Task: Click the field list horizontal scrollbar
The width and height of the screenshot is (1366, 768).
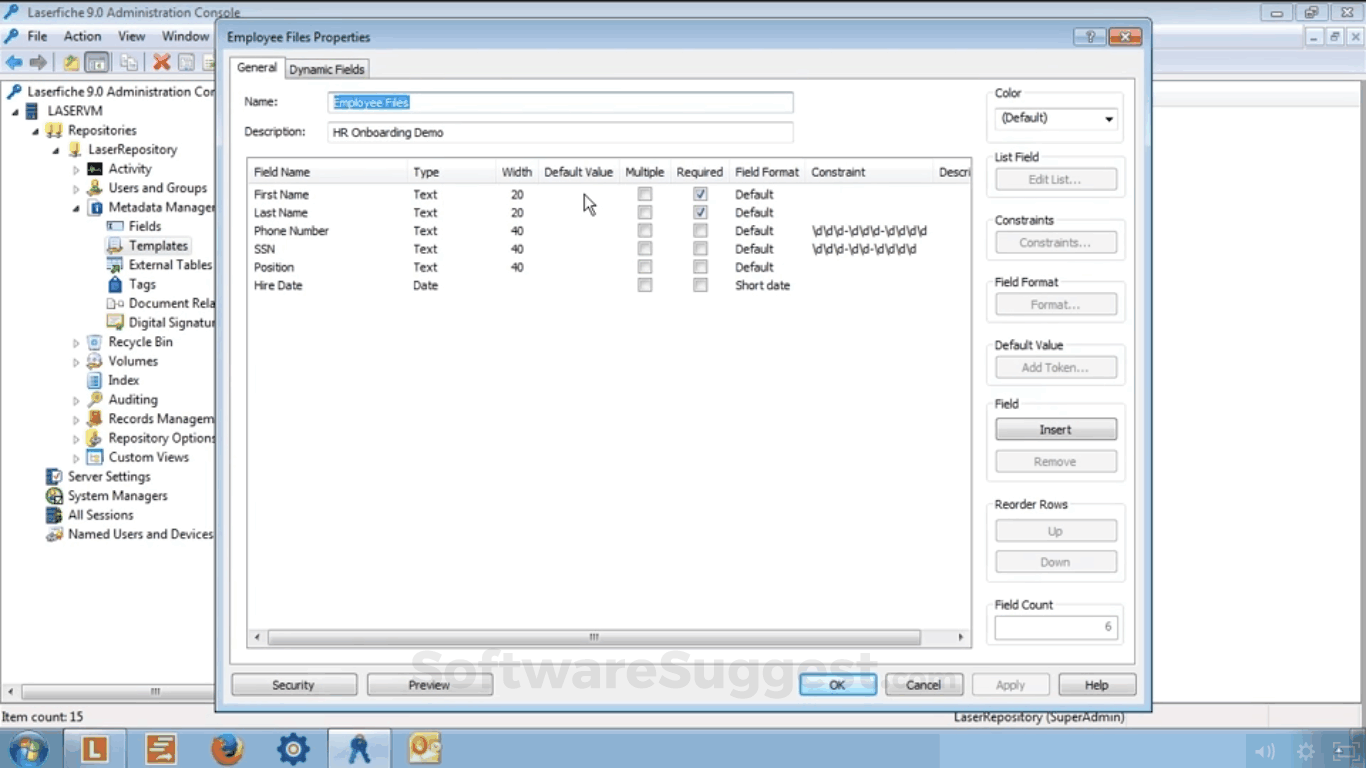Action: point(593,637)
